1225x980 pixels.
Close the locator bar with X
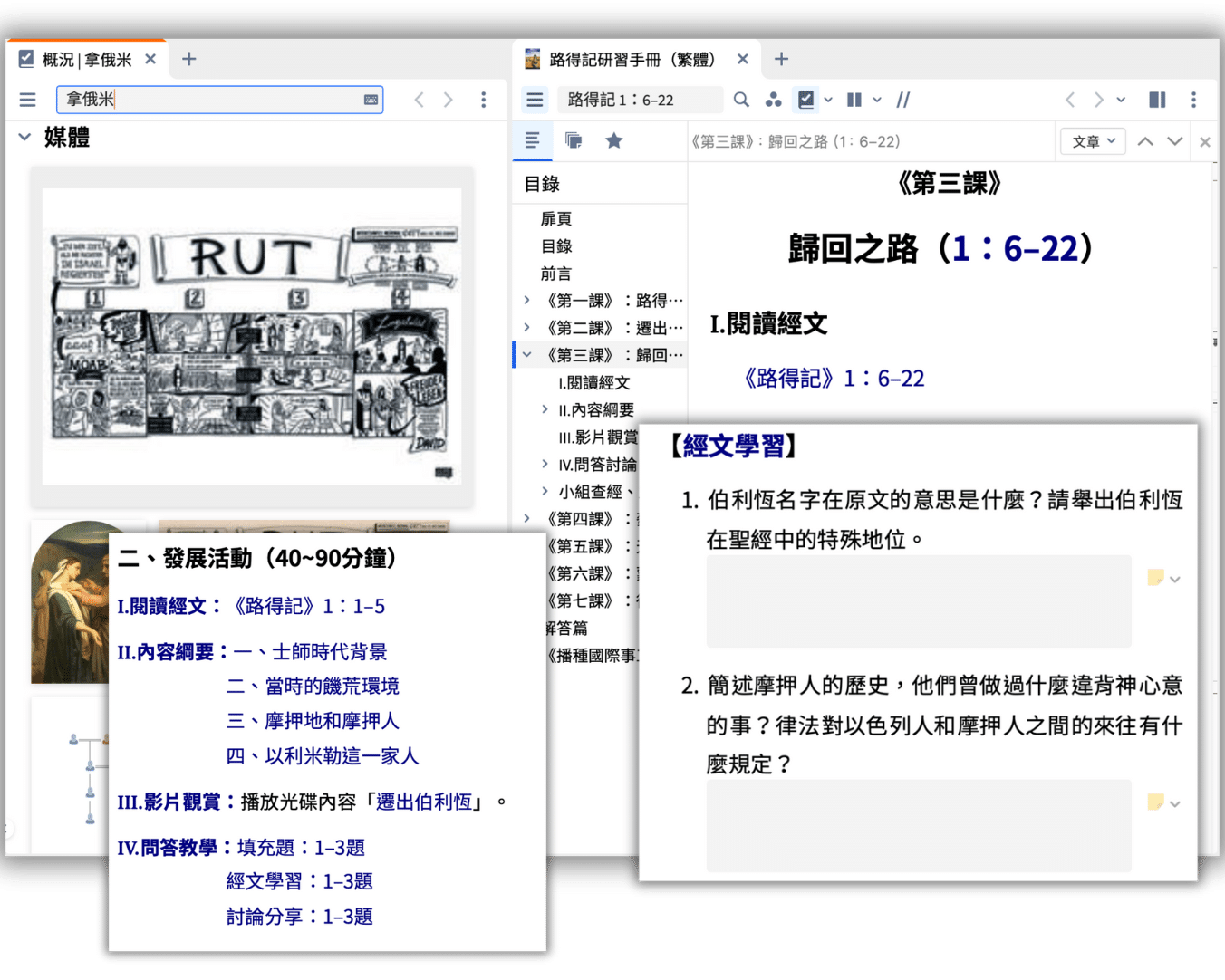(1205, 142)
